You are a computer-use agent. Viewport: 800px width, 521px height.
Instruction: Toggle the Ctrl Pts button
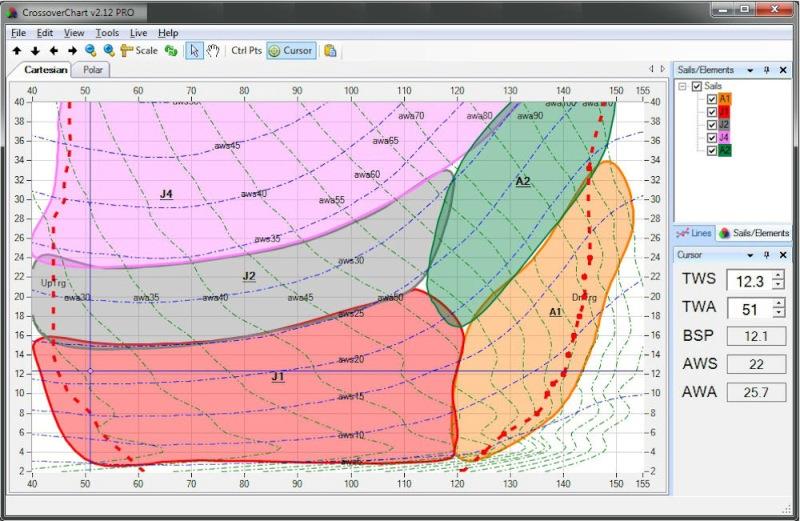[x=246, y=51]
